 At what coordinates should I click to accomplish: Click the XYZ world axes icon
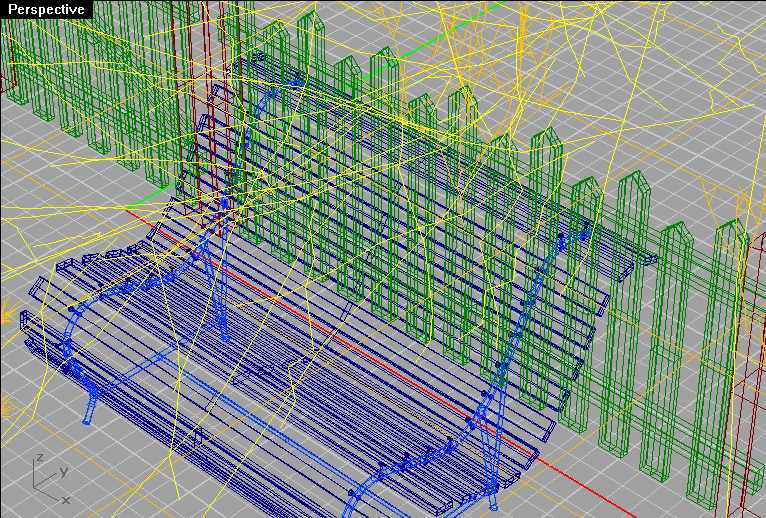coord(52,479)
